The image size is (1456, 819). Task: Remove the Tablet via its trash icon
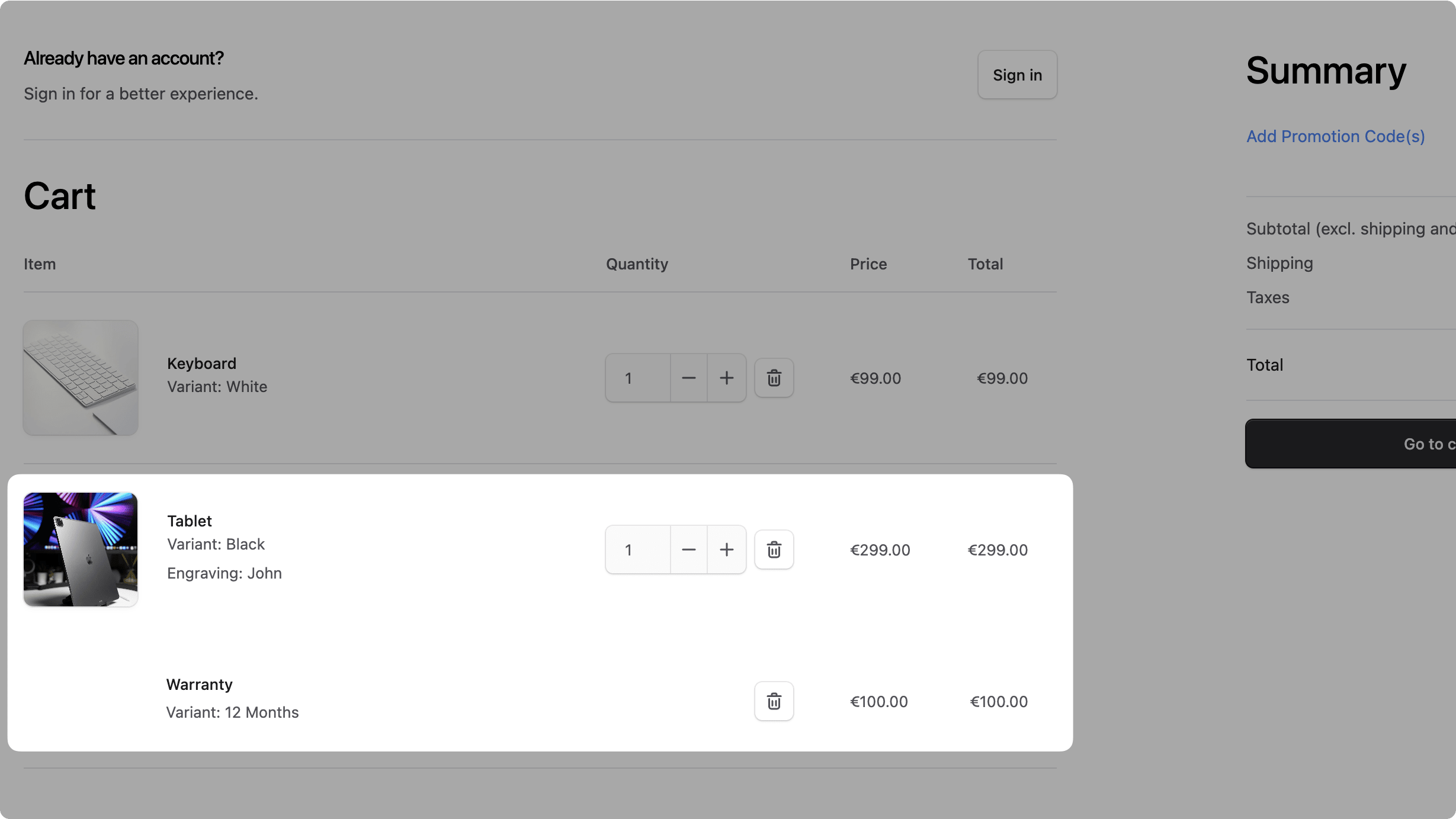774,550
